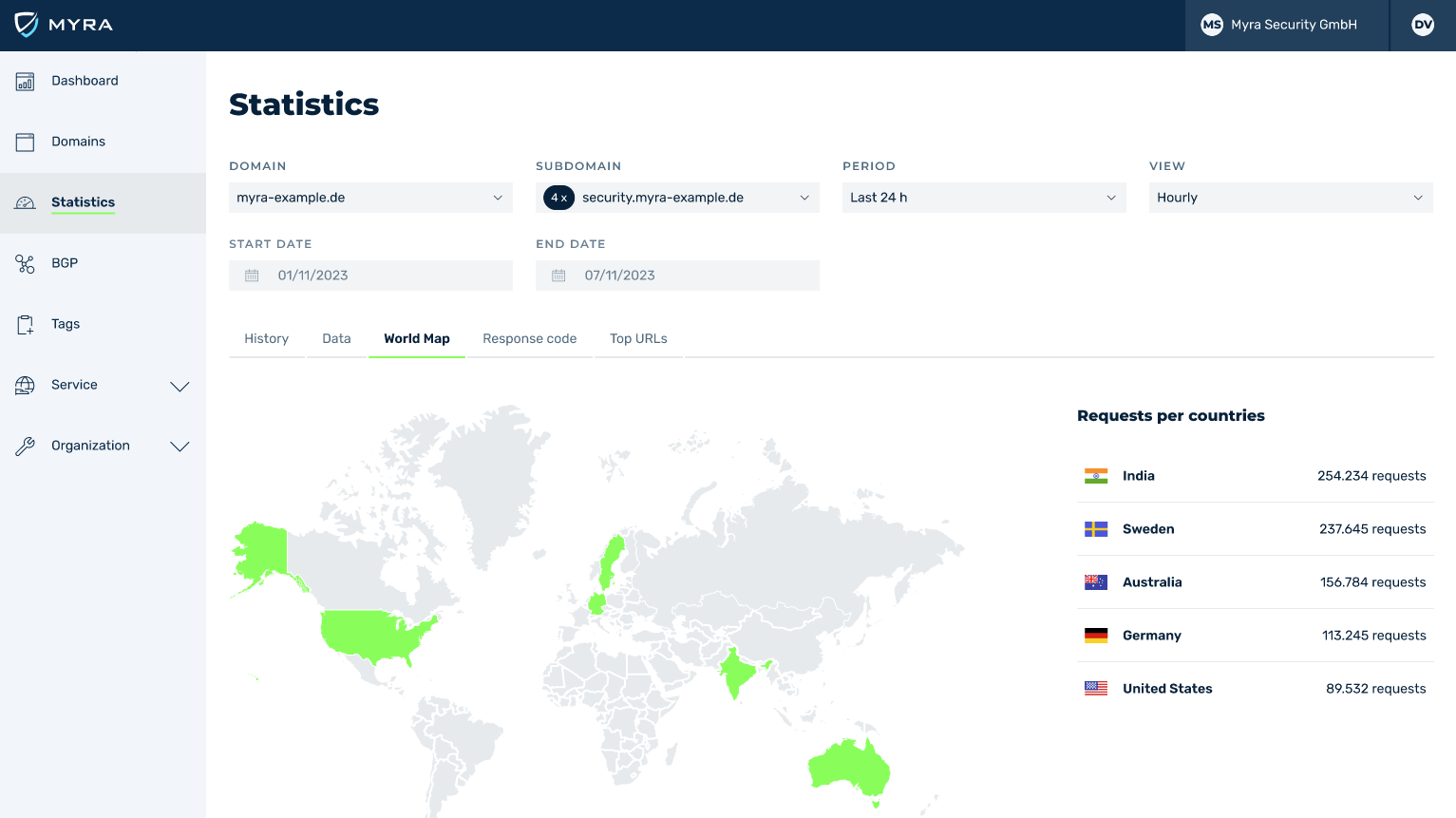Expand the Service submenu chevron

pos(180,386)
